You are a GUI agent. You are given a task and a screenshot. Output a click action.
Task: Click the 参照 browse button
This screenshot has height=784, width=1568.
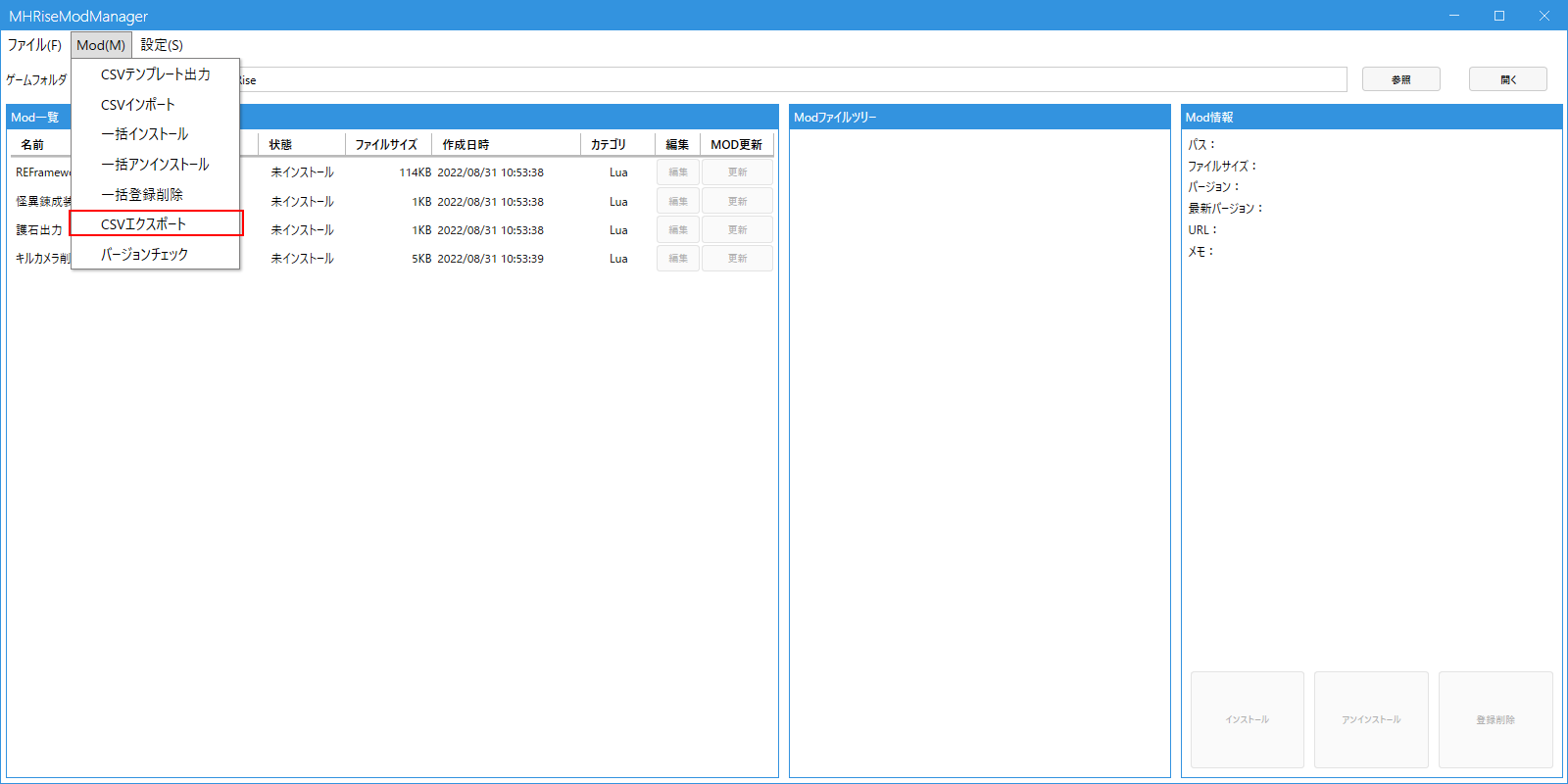tap(1401, 79)
